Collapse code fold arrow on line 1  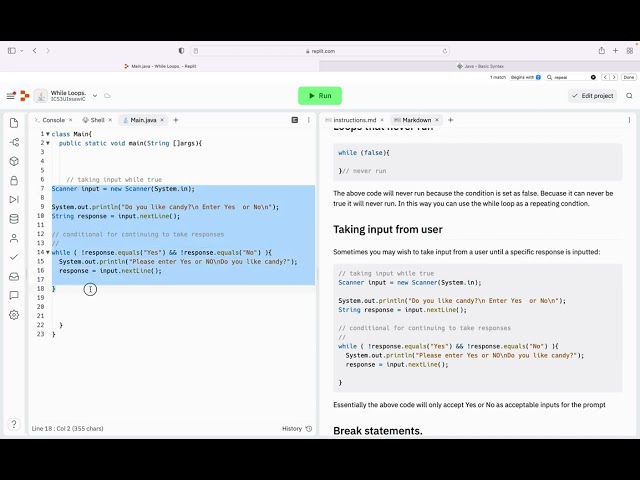click(x=48, y=134)
